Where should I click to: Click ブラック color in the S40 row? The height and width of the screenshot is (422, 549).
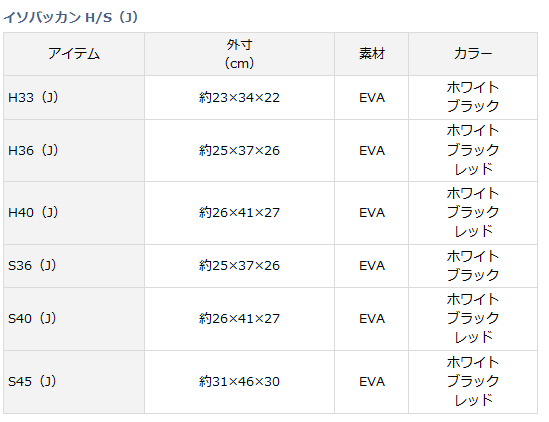[x=473, y=318]
